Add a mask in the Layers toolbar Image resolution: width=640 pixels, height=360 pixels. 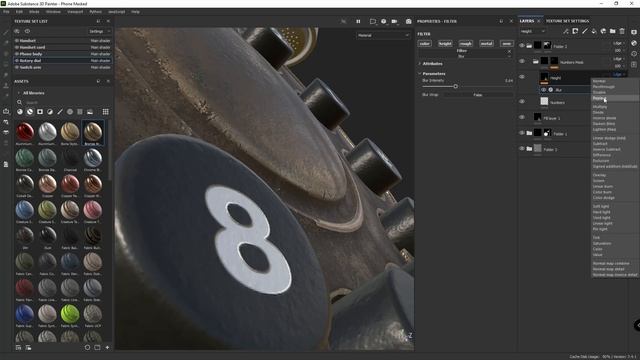pos(575,31)
